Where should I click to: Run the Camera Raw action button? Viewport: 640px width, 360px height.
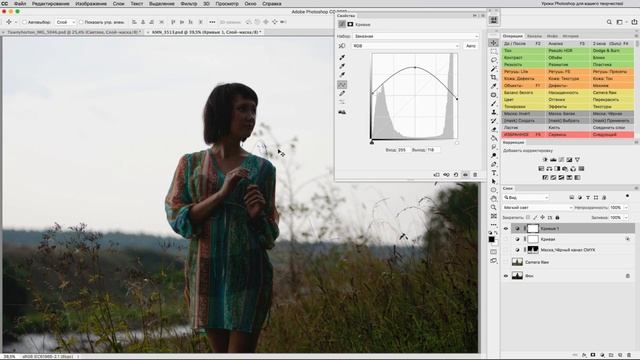(x=613, y=93)
